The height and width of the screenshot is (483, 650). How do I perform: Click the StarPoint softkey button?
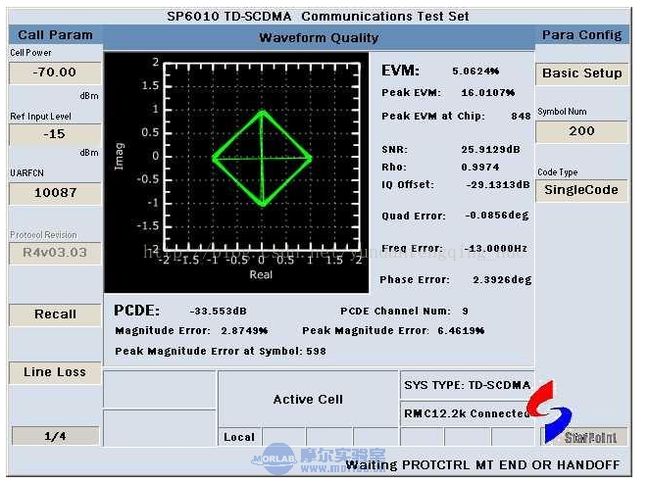585,437
